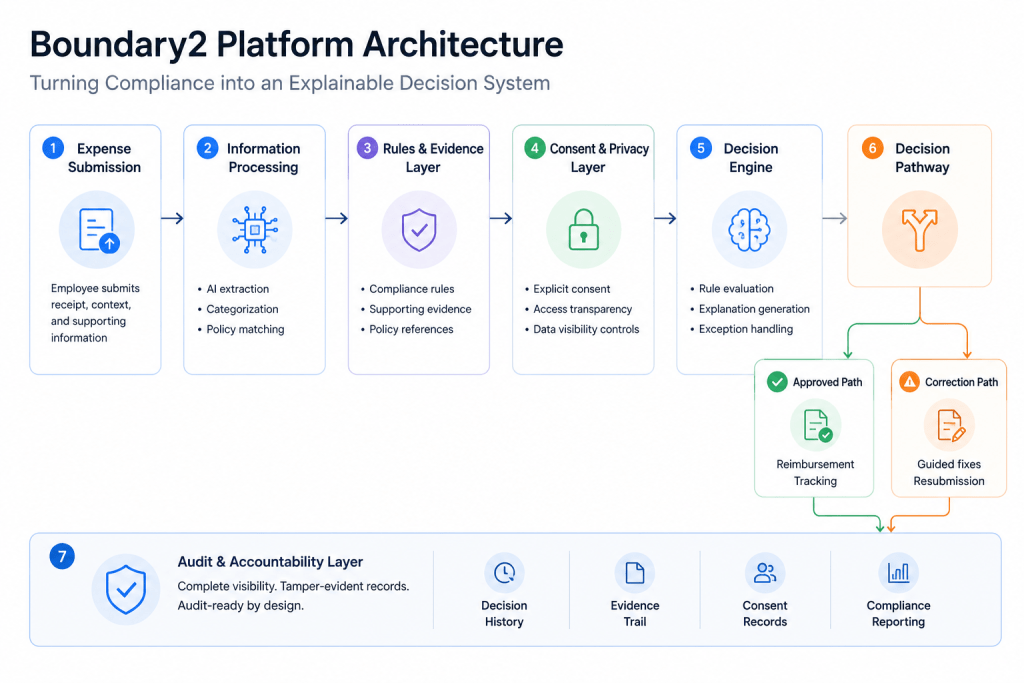Click the Access transparency bullet
Screen dimensions: 1024x683
[579, 309]
